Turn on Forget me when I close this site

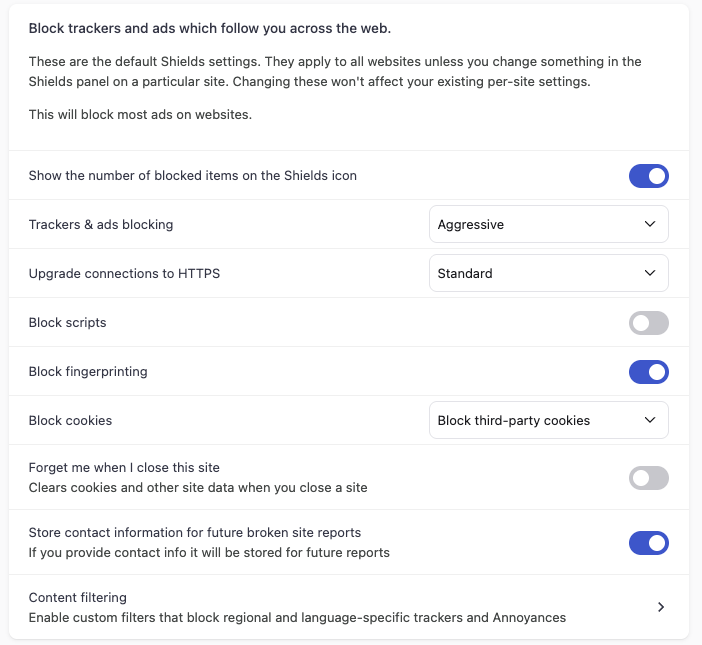tap(648, 478)
